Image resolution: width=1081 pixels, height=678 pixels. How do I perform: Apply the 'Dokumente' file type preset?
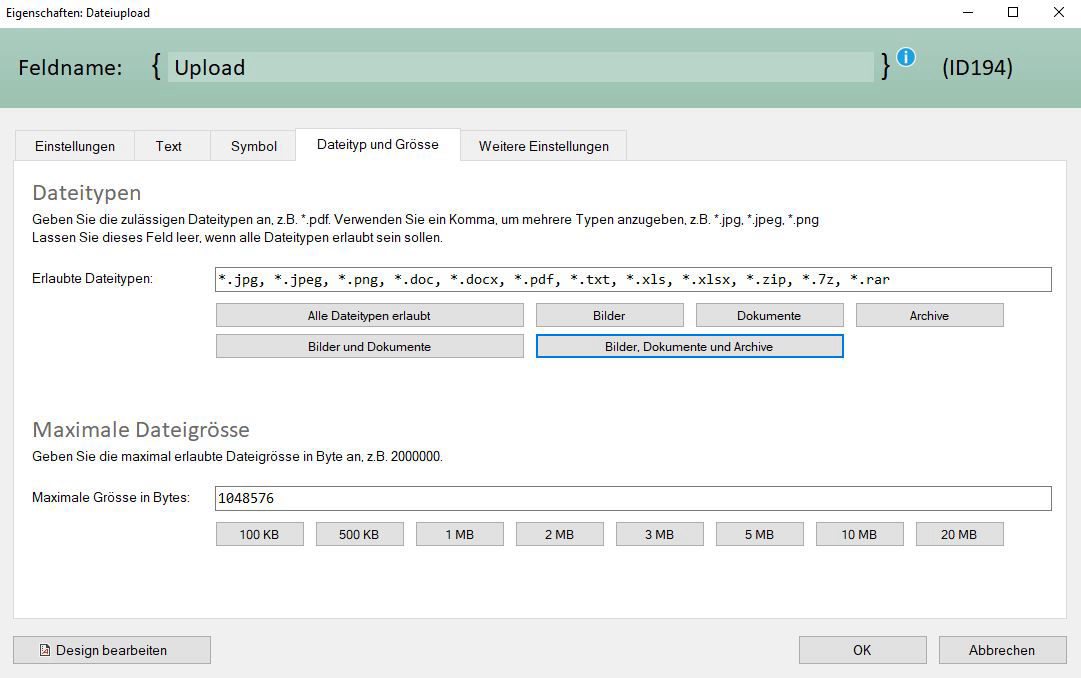point(769,314)
